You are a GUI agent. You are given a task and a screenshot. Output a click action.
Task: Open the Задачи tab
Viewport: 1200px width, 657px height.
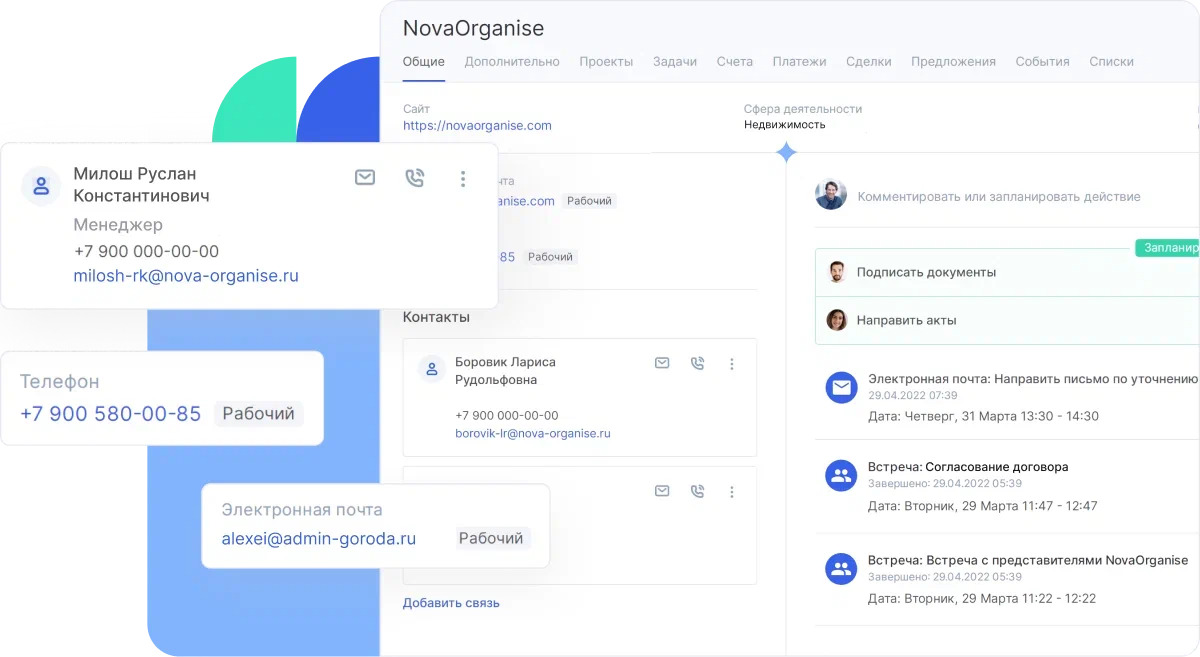[x=675, y=62]
